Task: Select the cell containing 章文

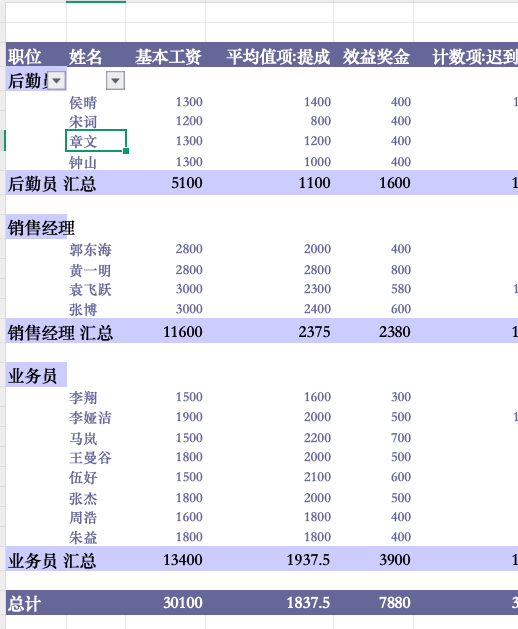Action: (96, 141)
